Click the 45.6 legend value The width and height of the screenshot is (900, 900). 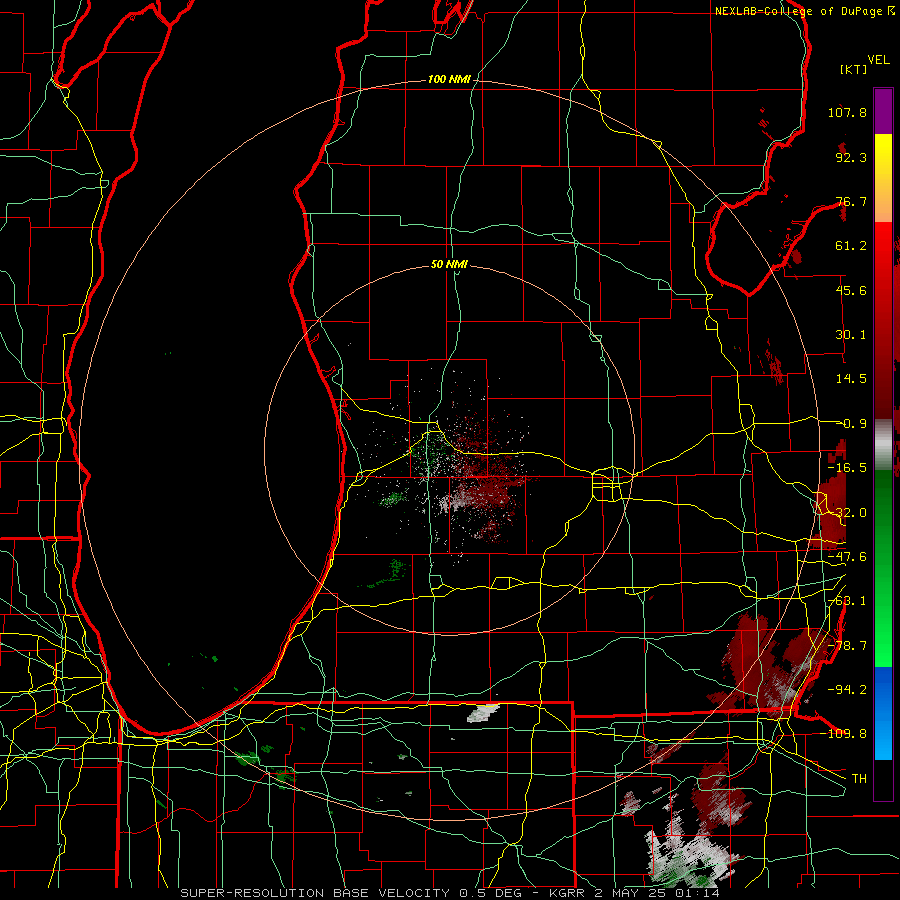click(x=851, y=290)
